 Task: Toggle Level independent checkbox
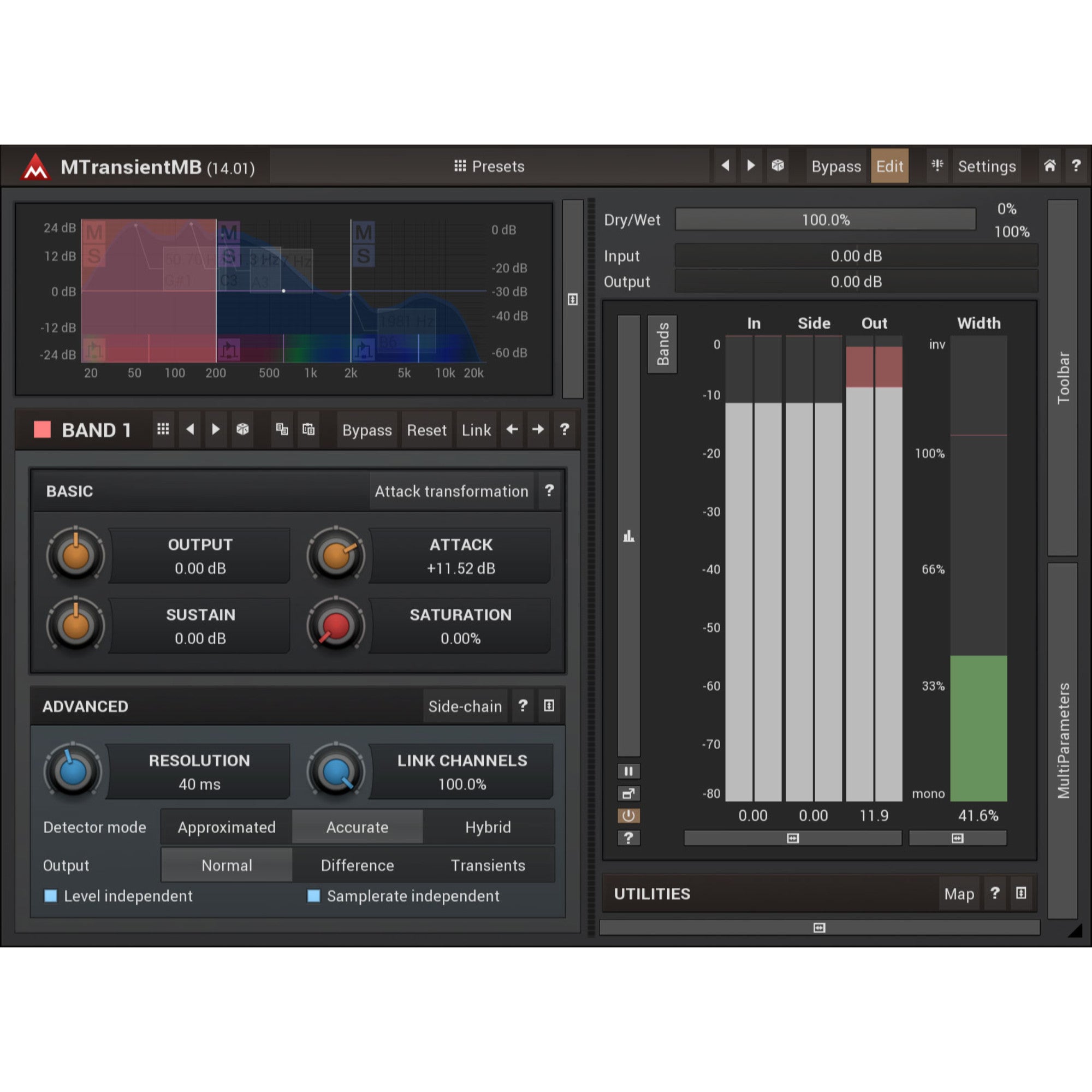50,896
